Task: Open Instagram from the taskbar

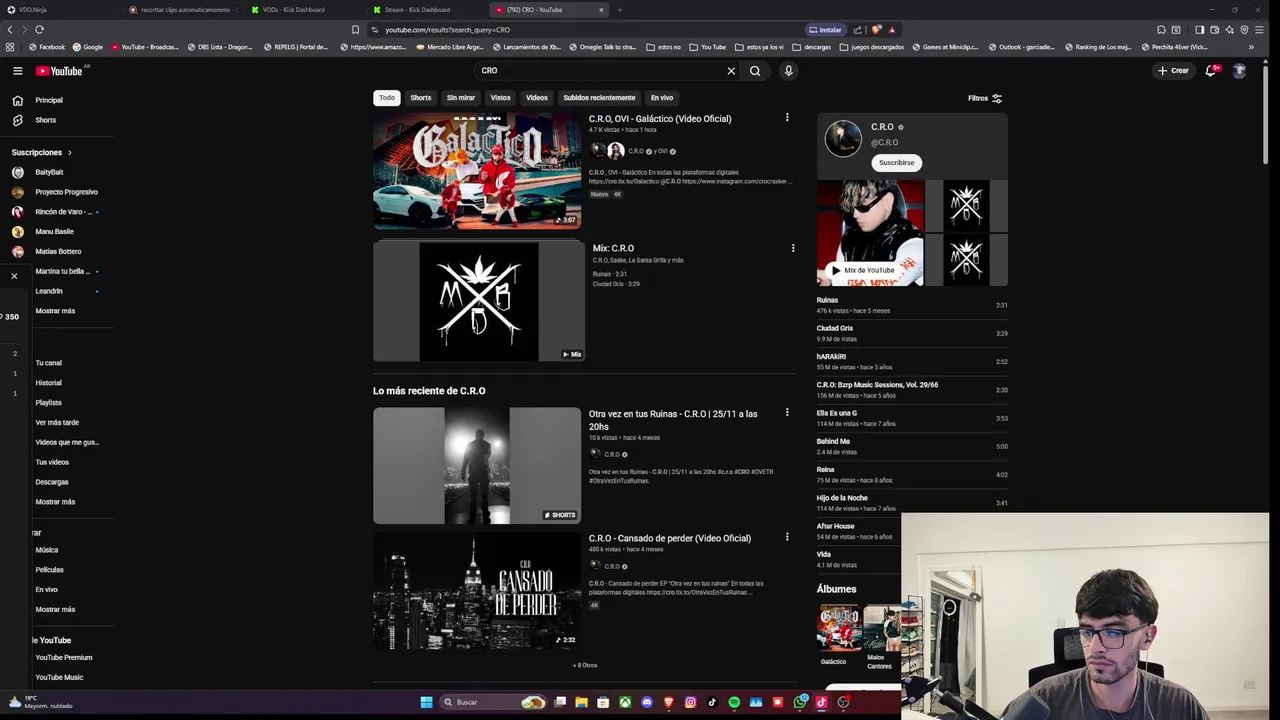Action: 690,702
